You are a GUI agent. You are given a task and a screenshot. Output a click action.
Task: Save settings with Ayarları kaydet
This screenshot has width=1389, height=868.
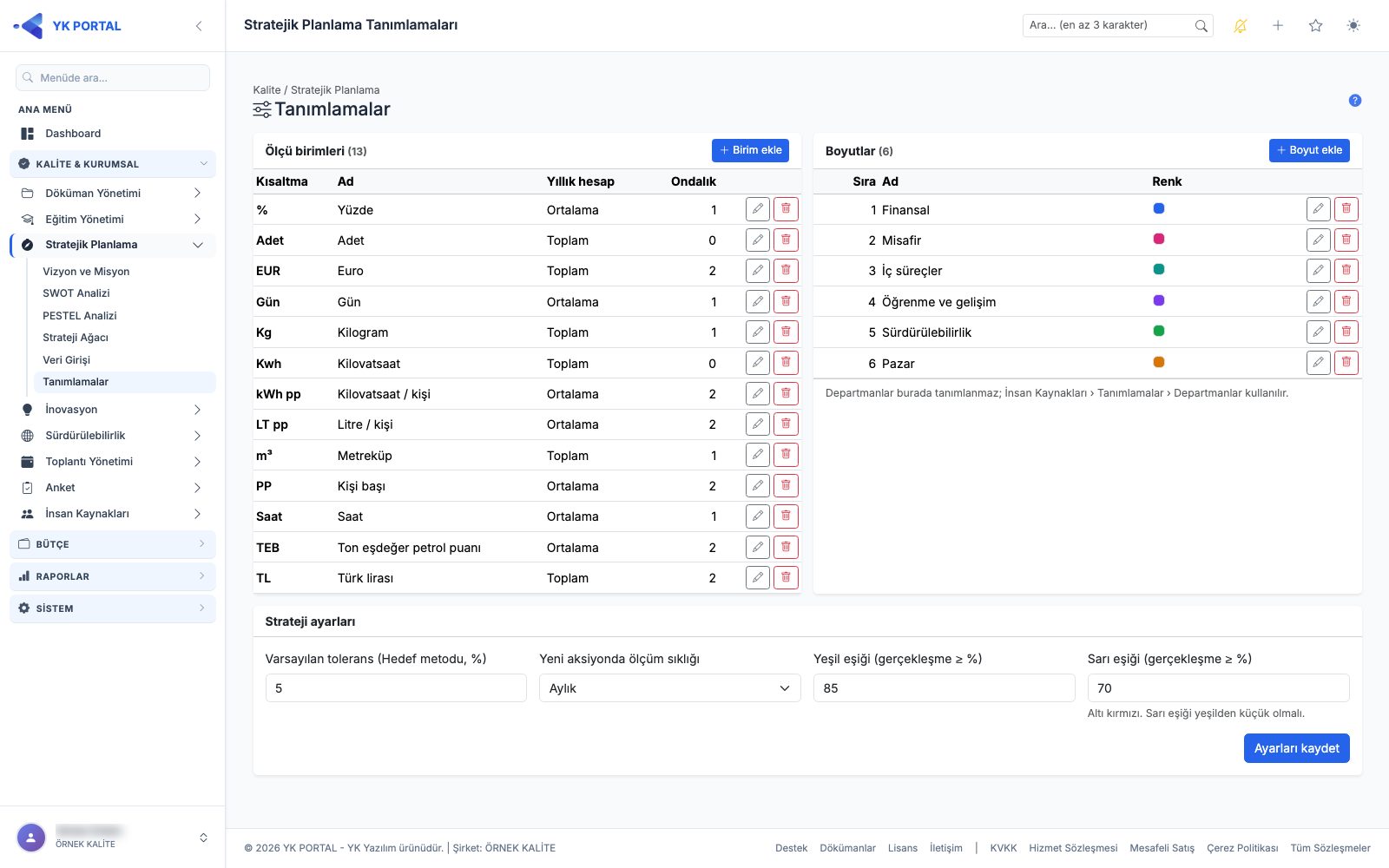[x=1296, y=748]
